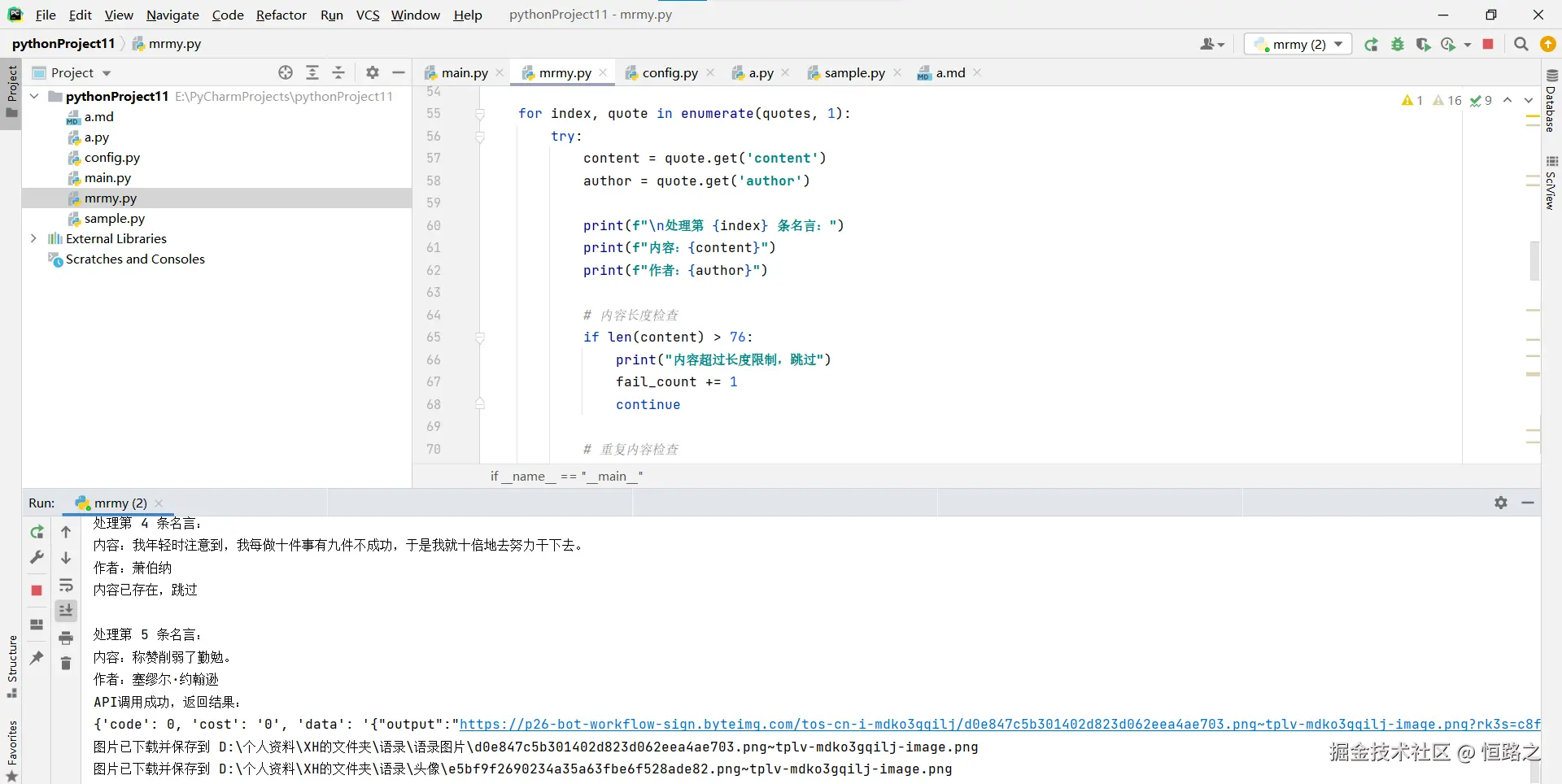Open the user account dropdown in the toolbar
This screenshot has width=1562, height=784.
point(1212,45)
